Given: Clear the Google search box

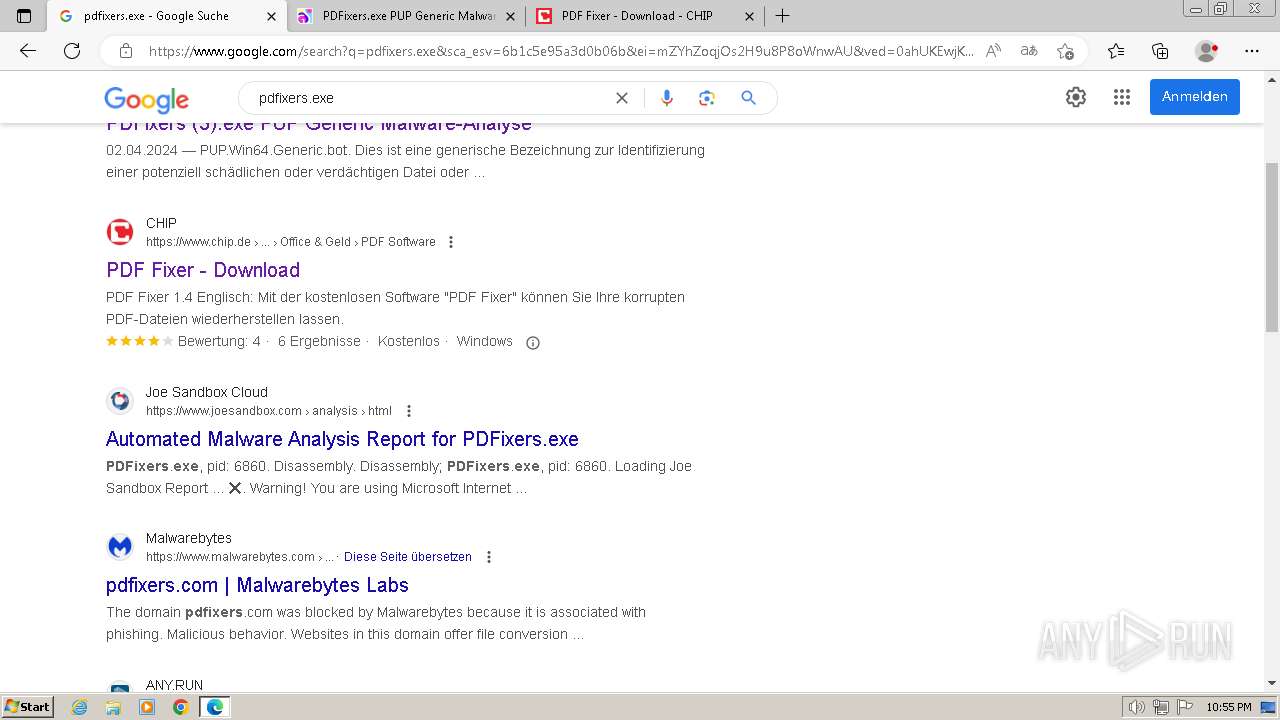Looking at the screenshot, I should (x=621, y=98).
